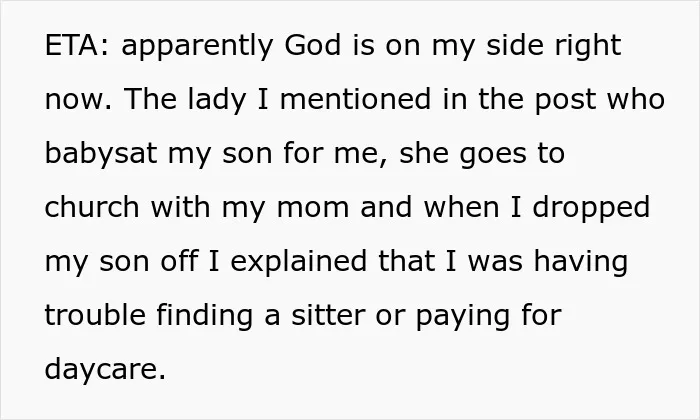The image size is (700, 420).
Task: Click the word "church" in fourth line
Action: (92, 207)
